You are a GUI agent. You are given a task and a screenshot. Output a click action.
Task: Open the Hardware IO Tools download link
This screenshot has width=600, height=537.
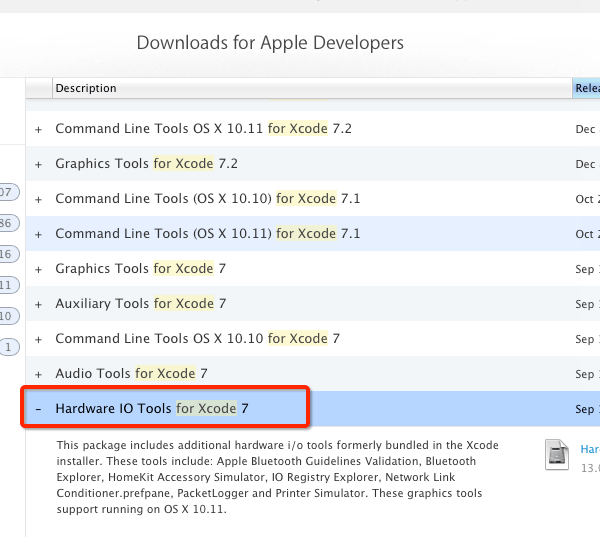tap(590, 449)
